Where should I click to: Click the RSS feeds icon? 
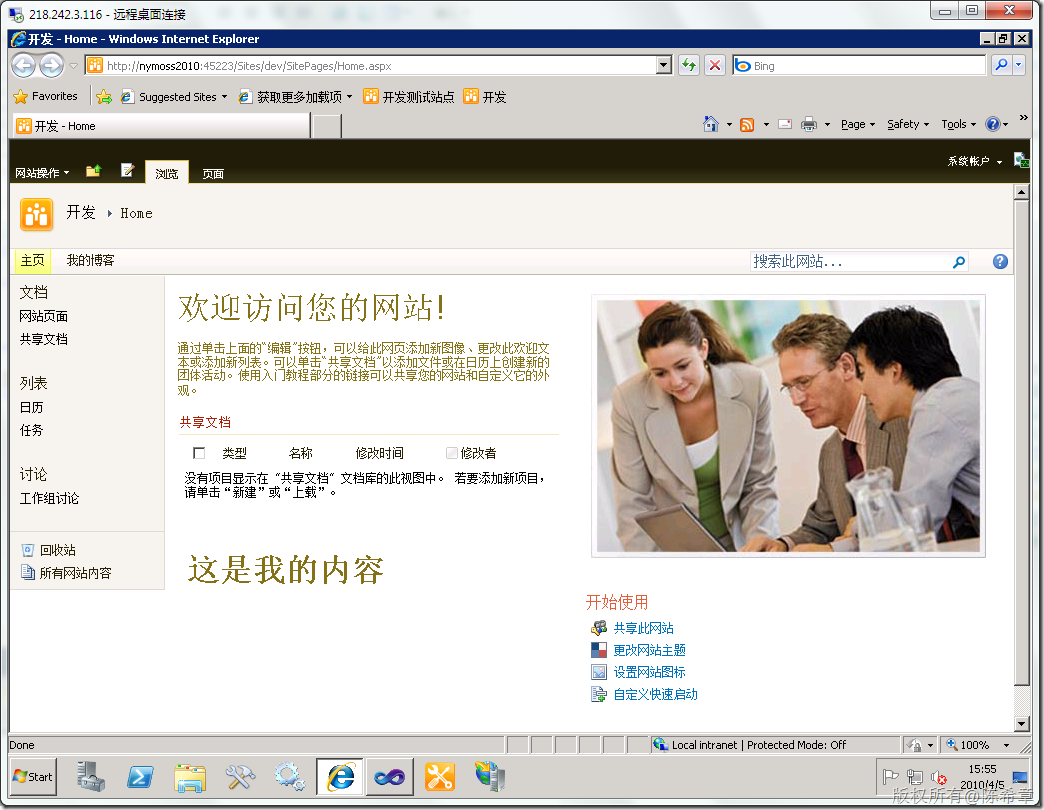click(x=747, y=124)
